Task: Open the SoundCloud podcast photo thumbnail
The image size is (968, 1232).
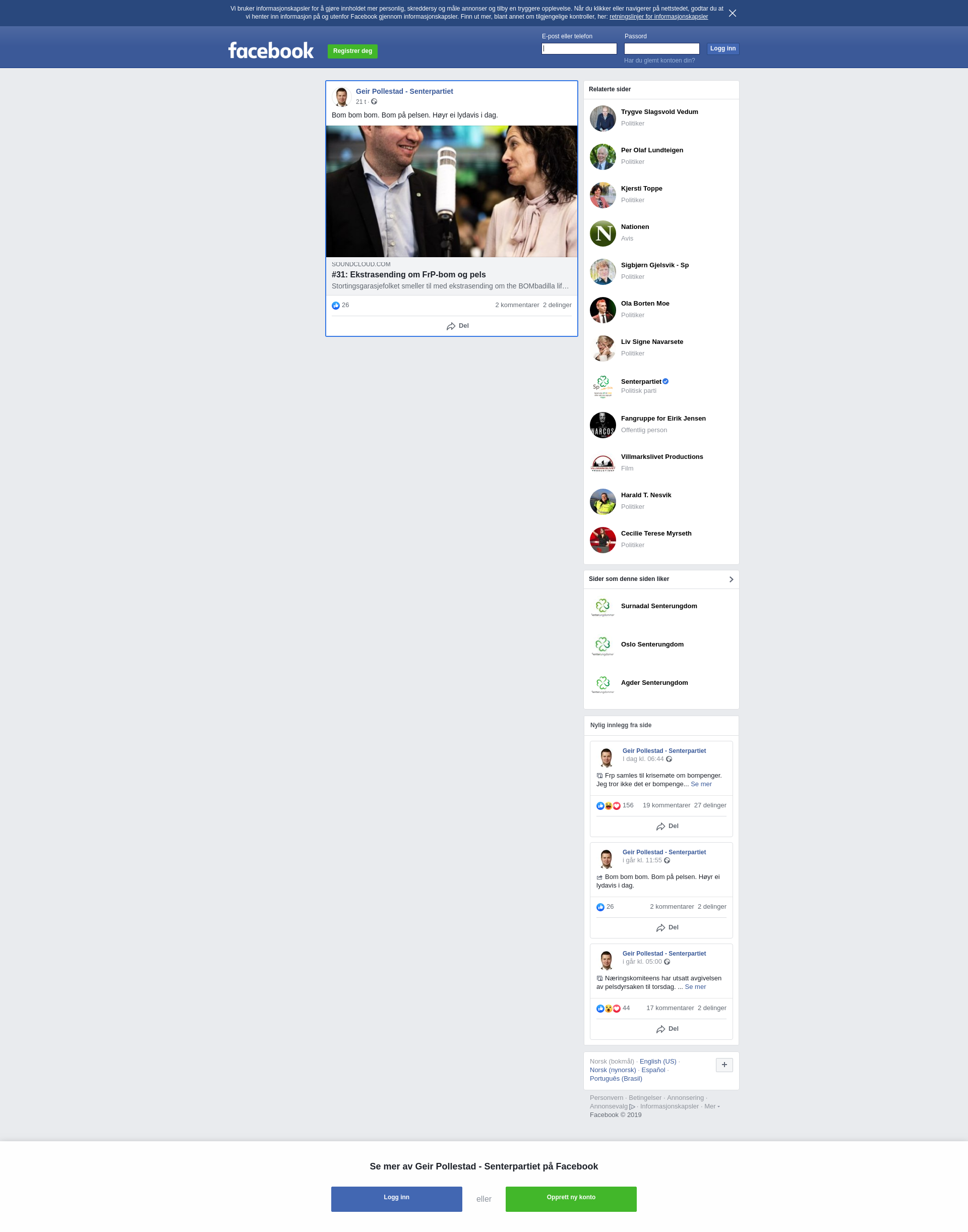Action: point(452,191)
